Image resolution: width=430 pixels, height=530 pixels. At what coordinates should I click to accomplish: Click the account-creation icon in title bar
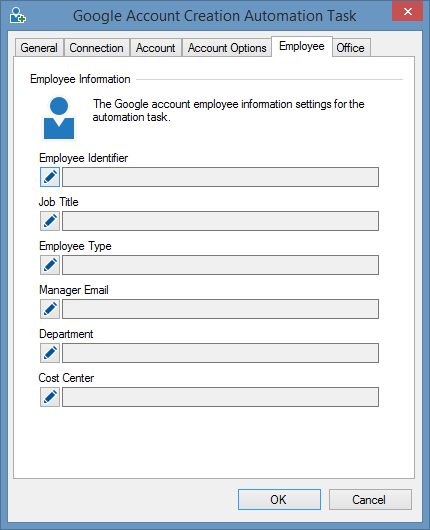[x=17, y=15]
